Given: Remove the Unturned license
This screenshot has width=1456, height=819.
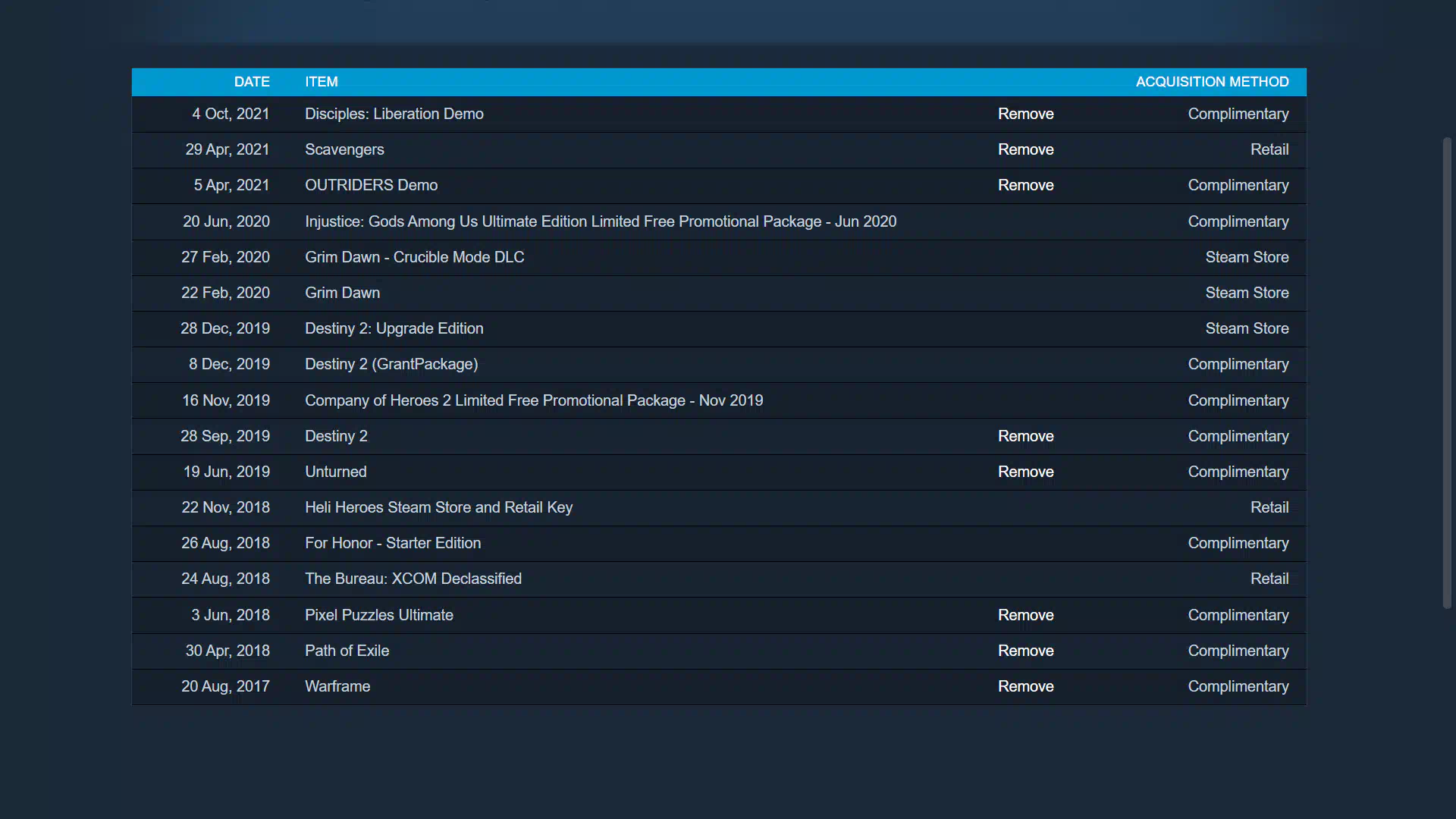Looking at the screenshot, I should pos(1025,472).
